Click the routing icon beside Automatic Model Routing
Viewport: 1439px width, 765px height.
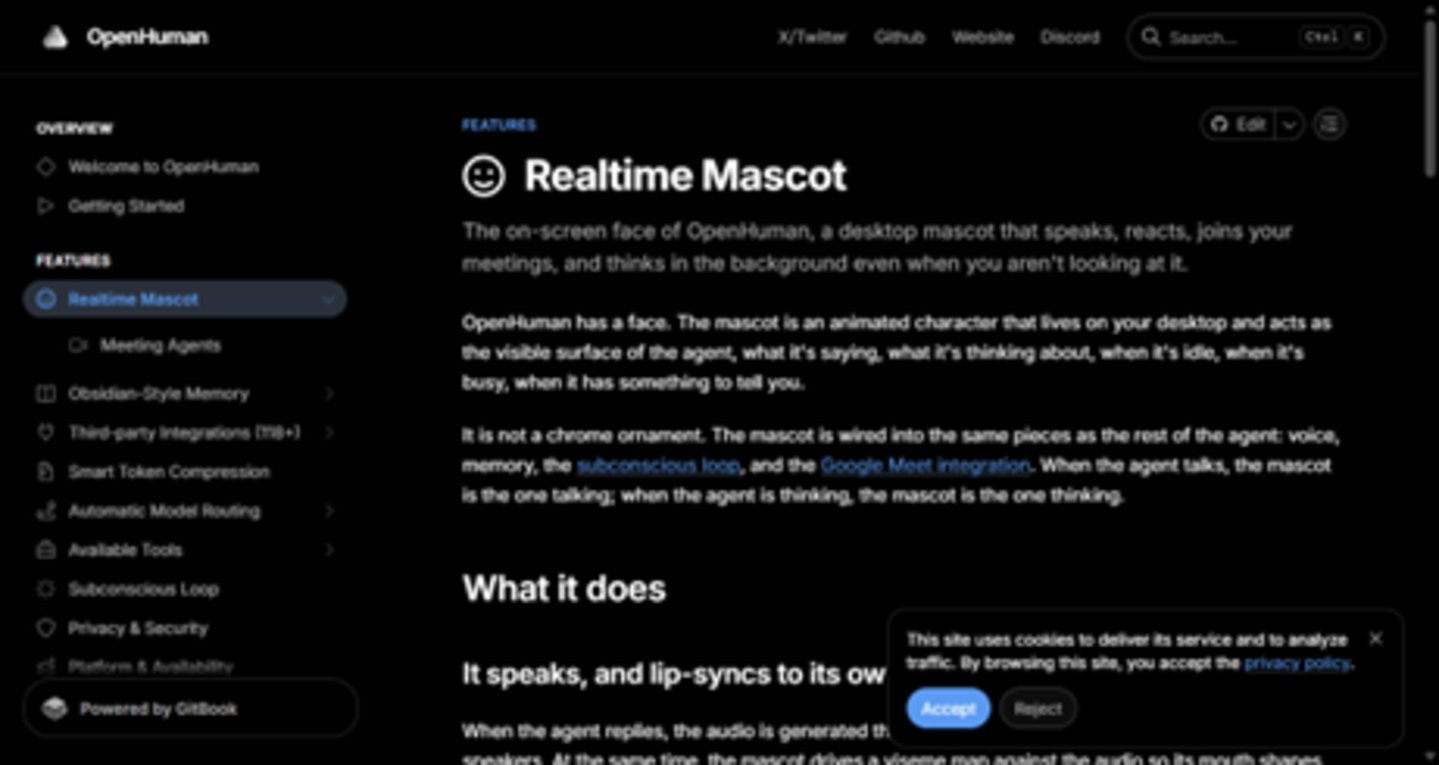coord(45,511)
